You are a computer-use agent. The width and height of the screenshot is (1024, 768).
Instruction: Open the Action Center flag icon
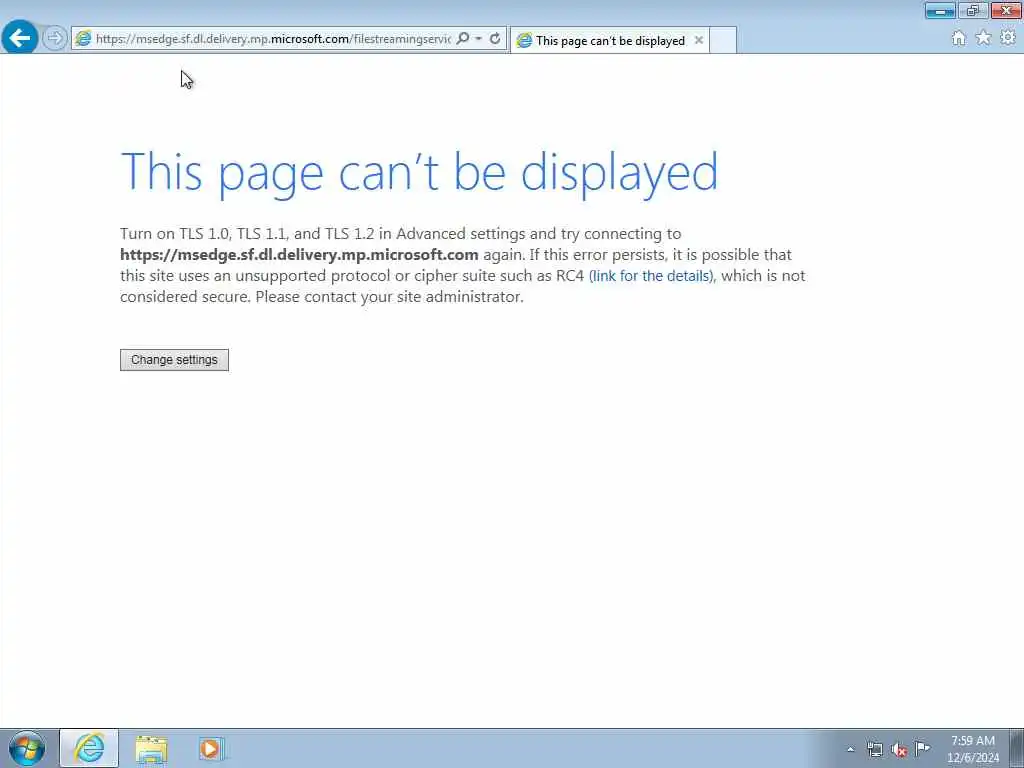pyautogui.click(x=922, y=748)
